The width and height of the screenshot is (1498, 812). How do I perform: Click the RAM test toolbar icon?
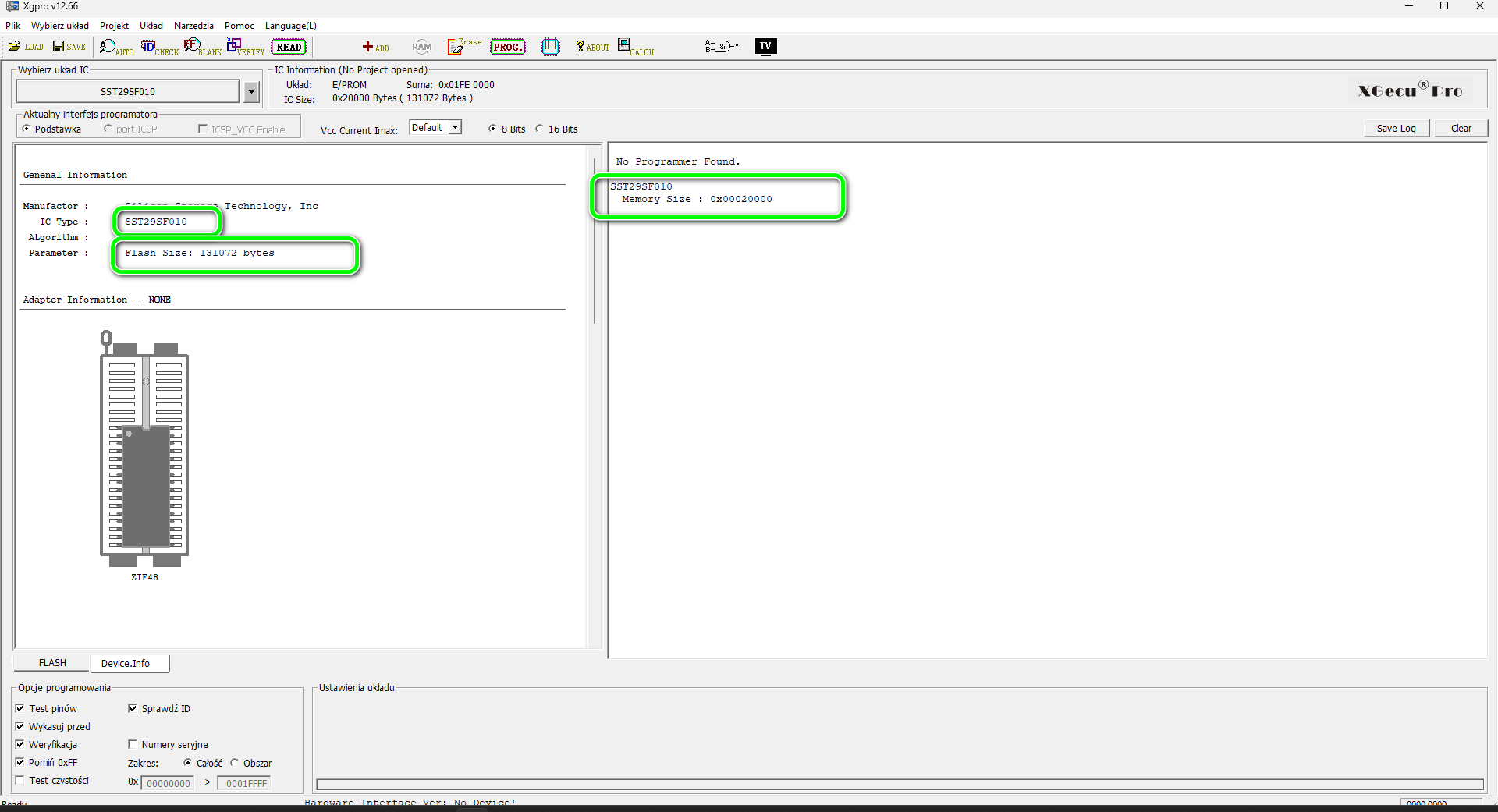421,47
